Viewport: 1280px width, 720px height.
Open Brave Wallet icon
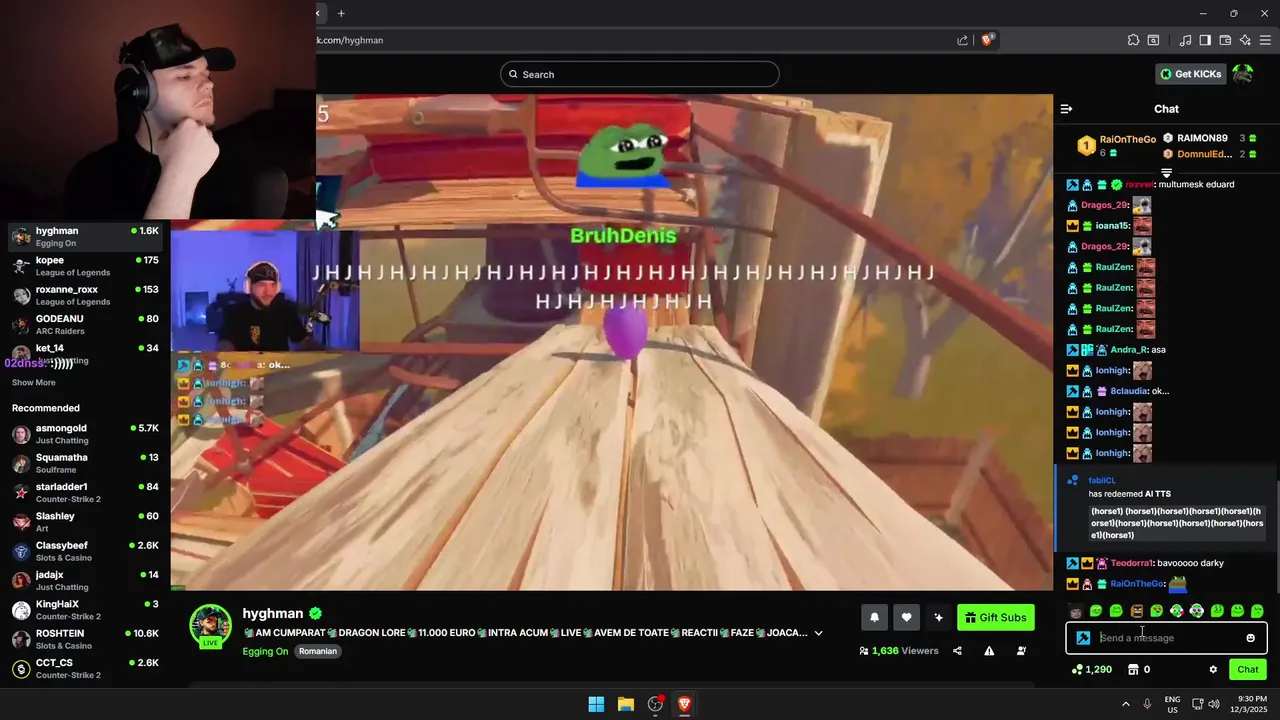1225,40
